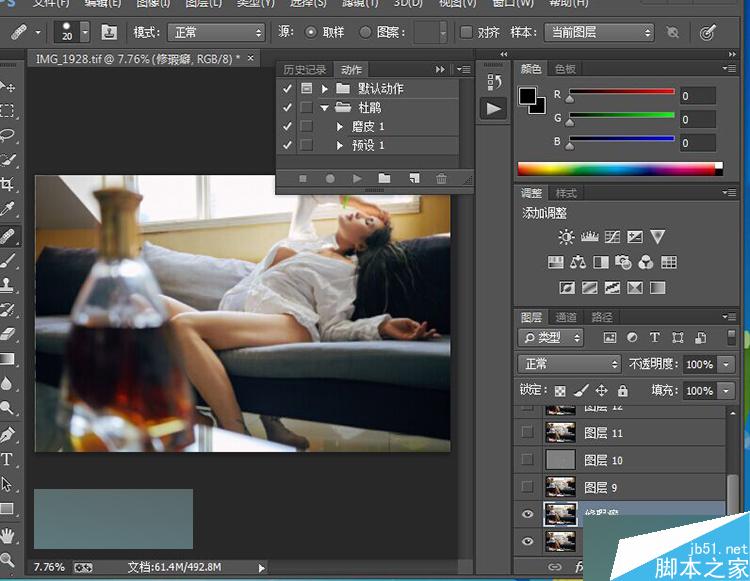
Task: Switch to the 历史记录 (History) tab
Action: click(x=304, y=70)
